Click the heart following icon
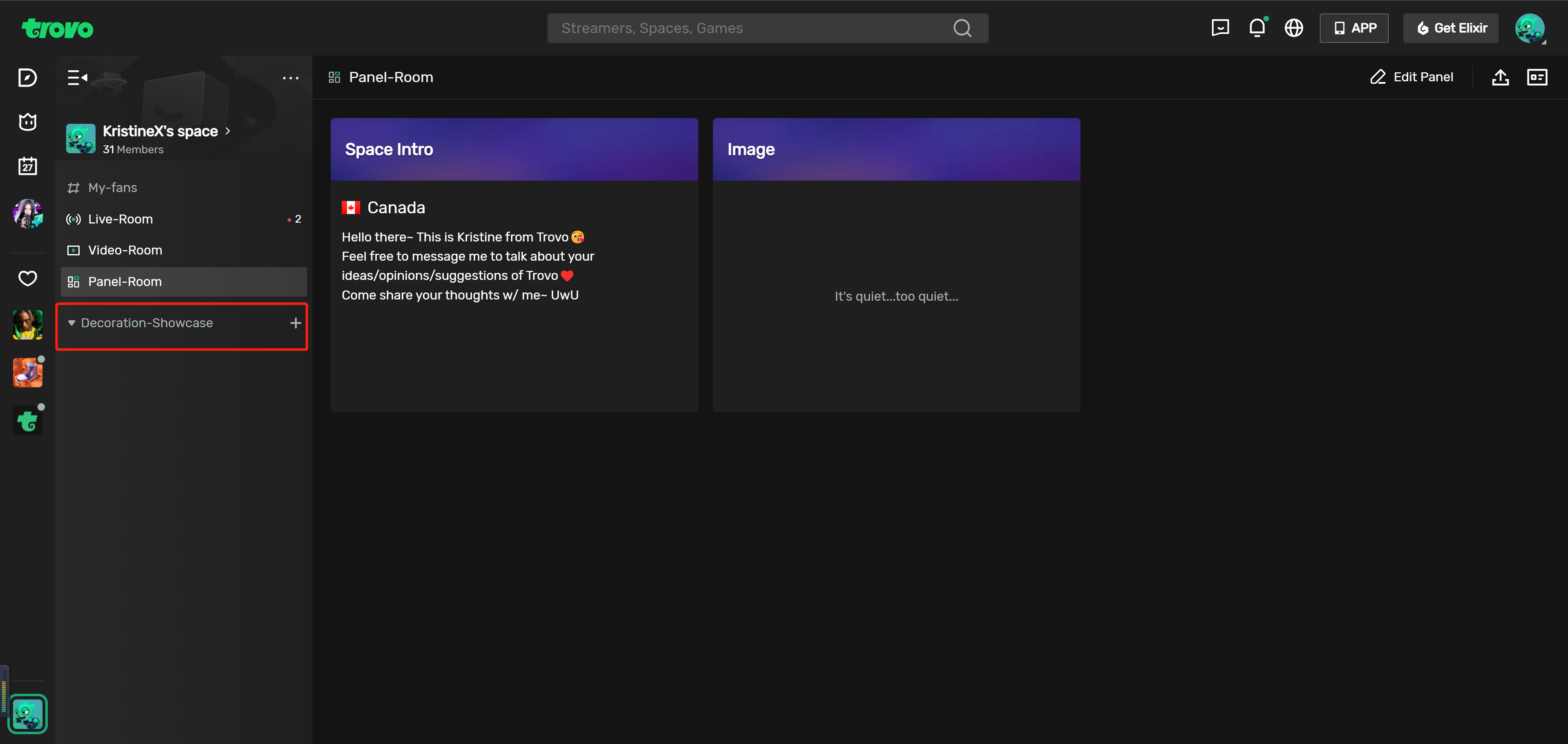The height and width of the screenshot is (744, 1568). click(27, 278)
